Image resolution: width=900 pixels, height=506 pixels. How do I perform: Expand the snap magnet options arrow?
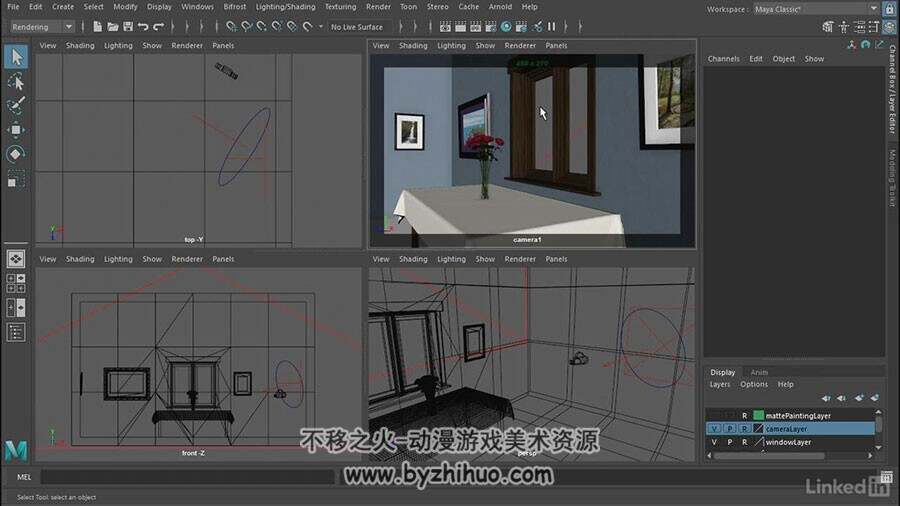pos(320,26)
